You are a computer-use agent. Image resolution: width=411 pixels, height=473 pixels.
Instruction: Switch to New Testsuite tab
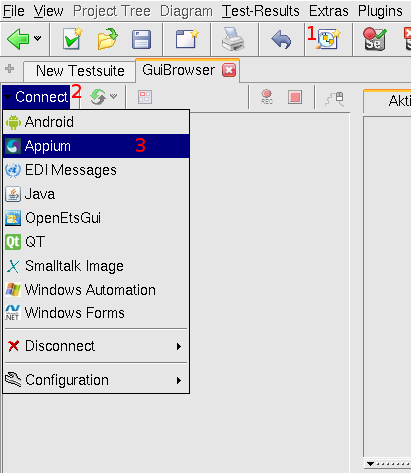point(80,71)
